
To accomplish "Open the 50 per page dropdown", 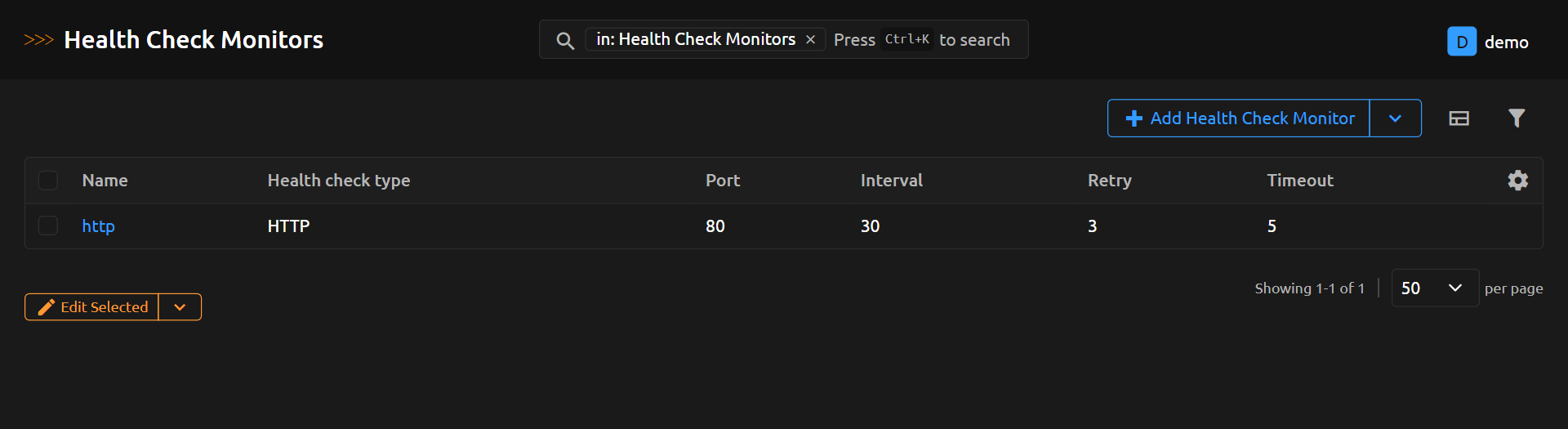I will [x=1434, y=288].
